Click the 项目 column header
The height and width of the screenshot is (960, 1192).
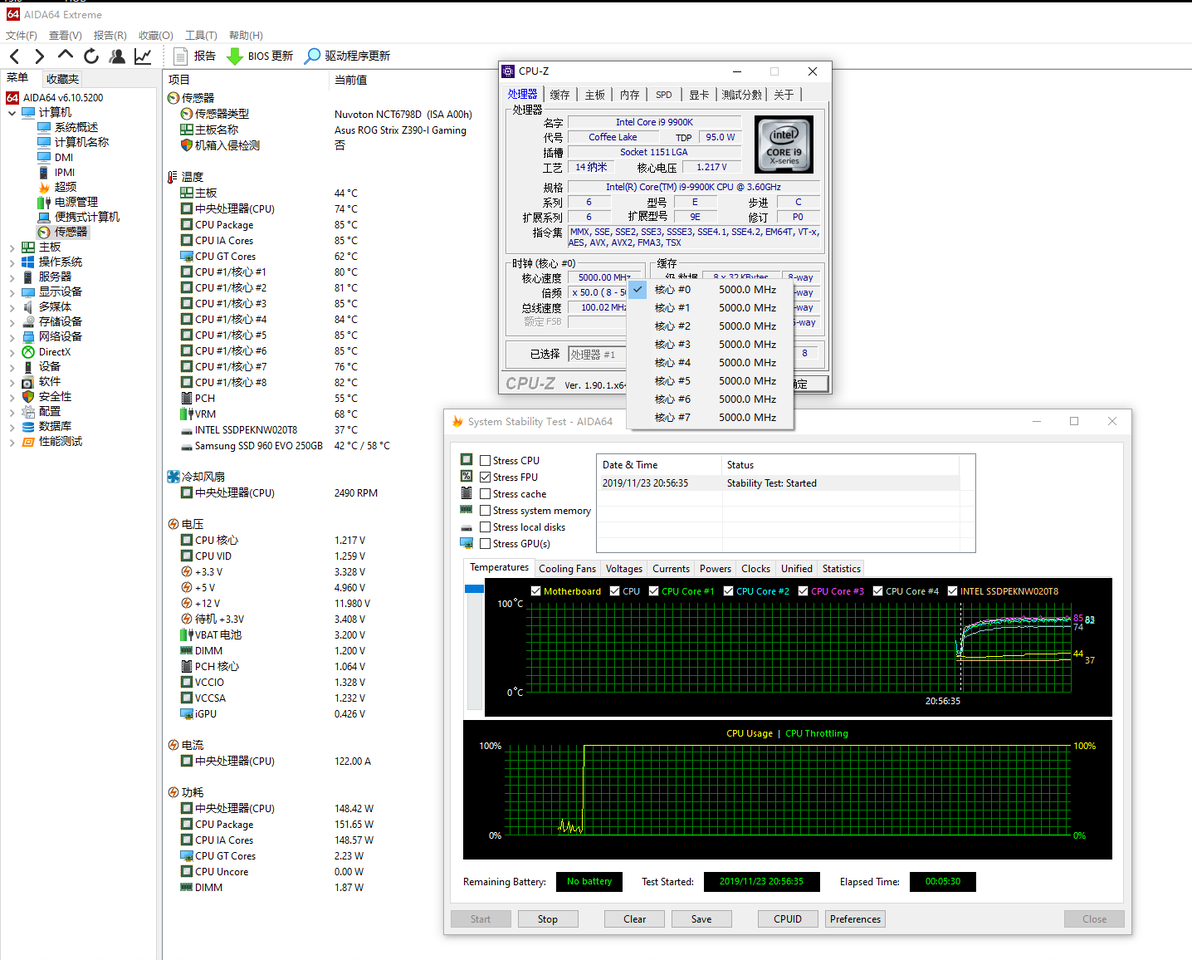pyautogui.click(x=179, y=80)
